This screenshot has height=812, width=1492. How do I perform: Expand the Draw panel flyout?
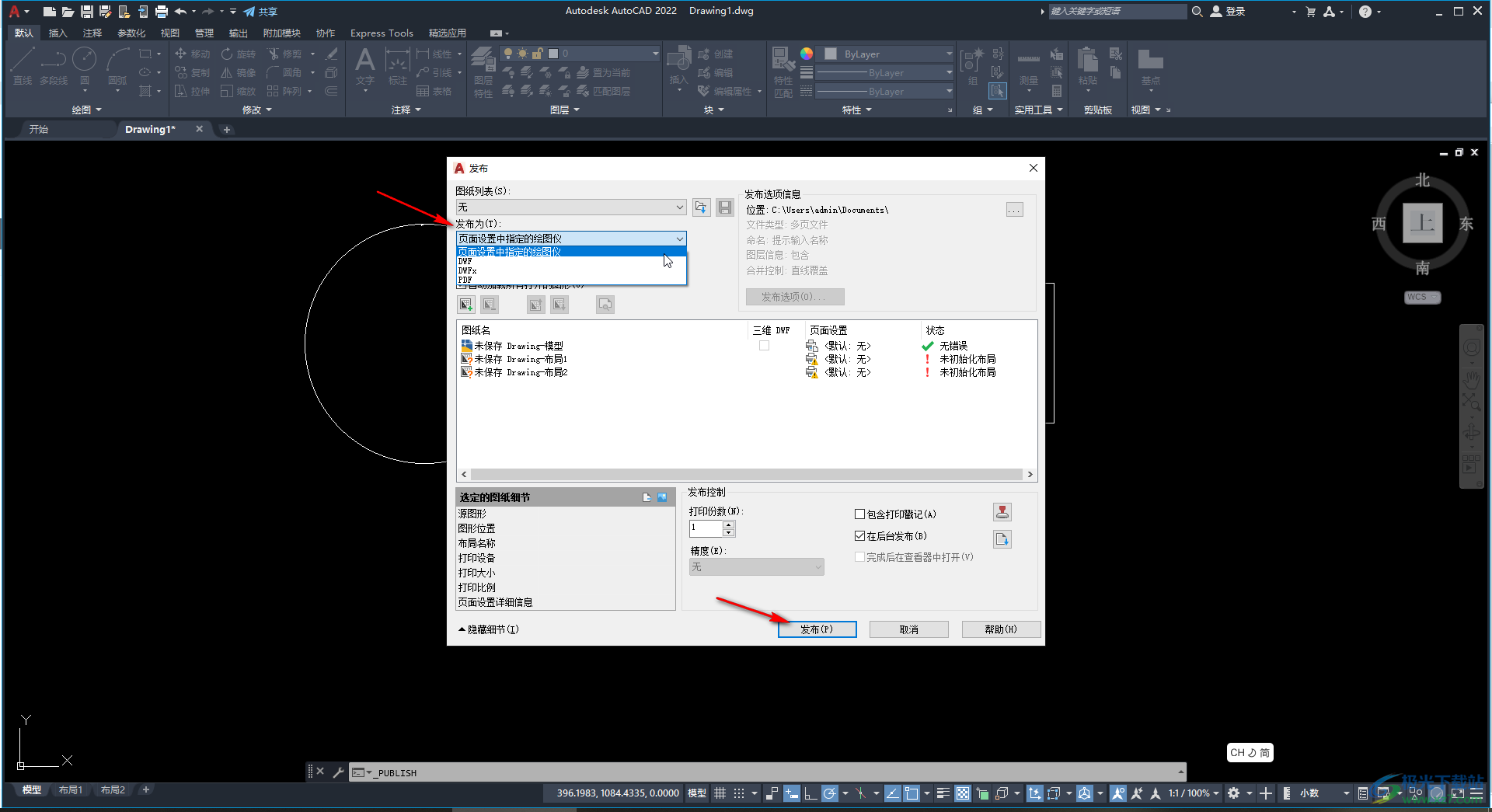[86, 110]
